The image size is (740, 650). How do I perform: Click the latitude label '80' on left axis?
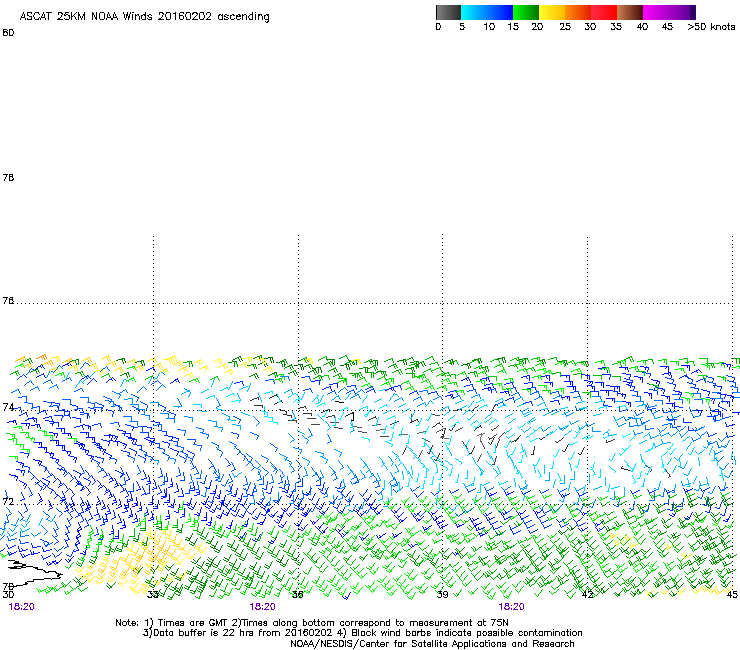(x=8, y=33)
